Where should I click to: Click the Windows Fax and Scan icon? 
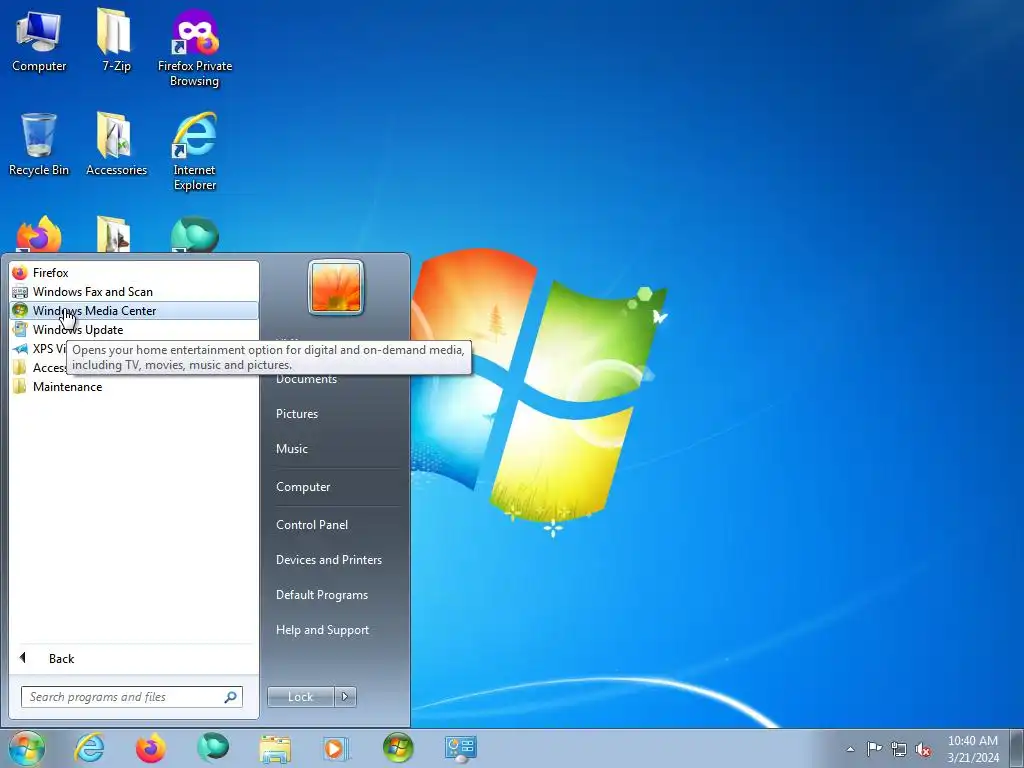[20, 292]
